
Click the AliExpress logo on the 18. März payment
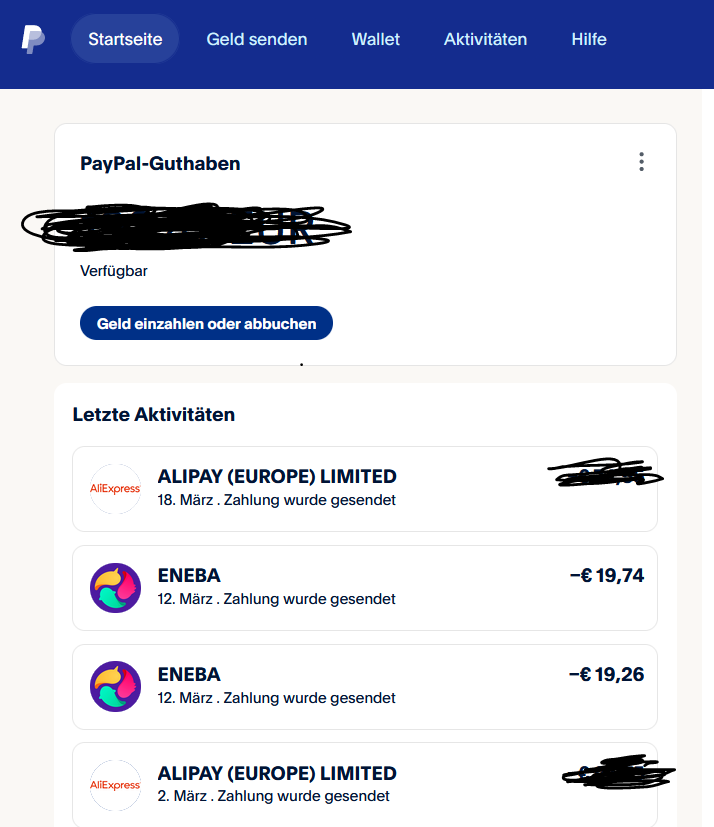116,488
